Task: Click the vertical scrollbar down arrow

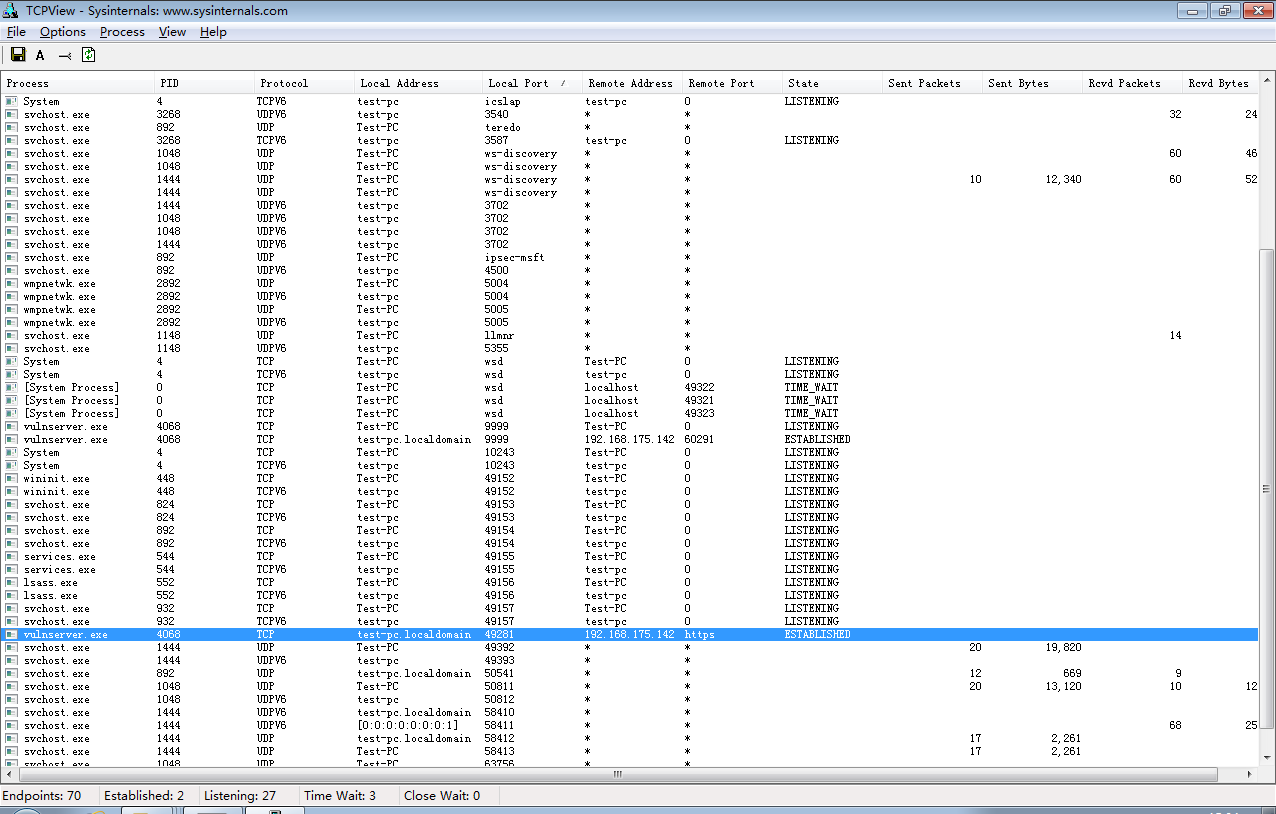Action: (x=1267, y=759)
